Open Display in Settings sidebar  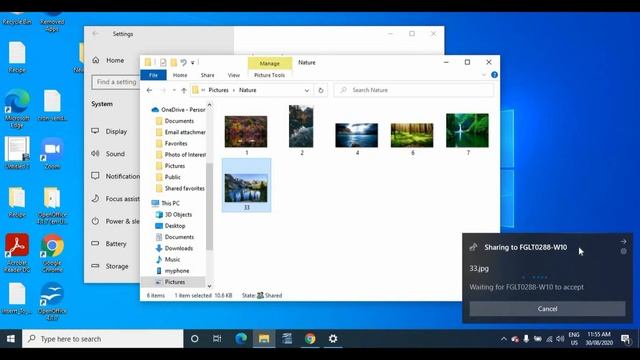tap(109, 131)
